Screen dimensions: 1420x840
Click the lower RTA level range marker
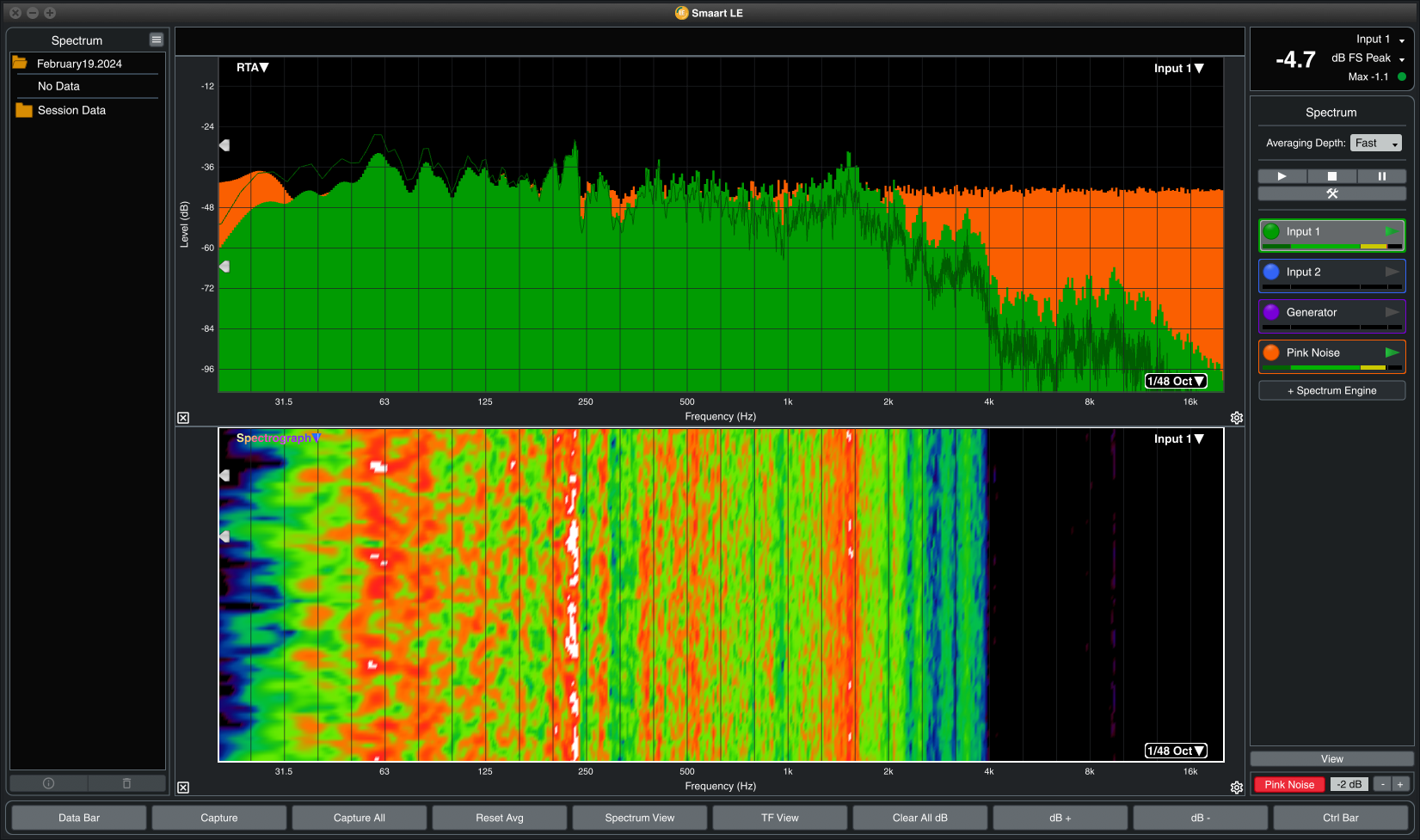pyautogui.click(x=224, y=267)
